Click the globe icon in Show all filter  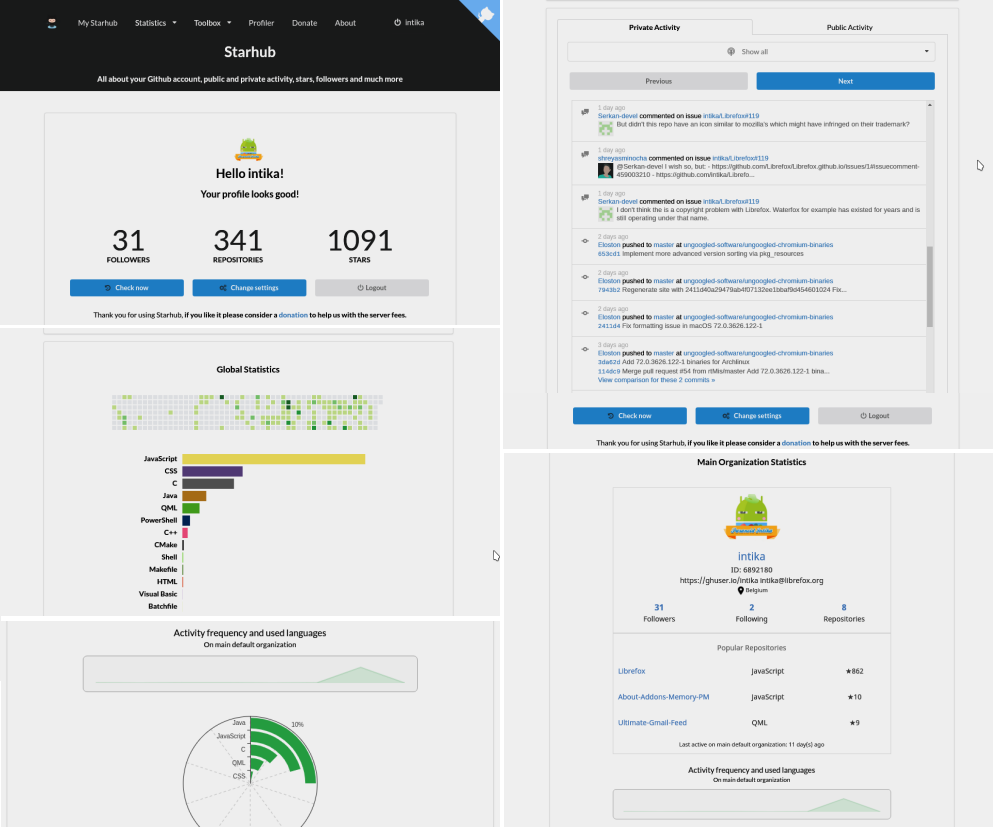click(x=731, y=51)
